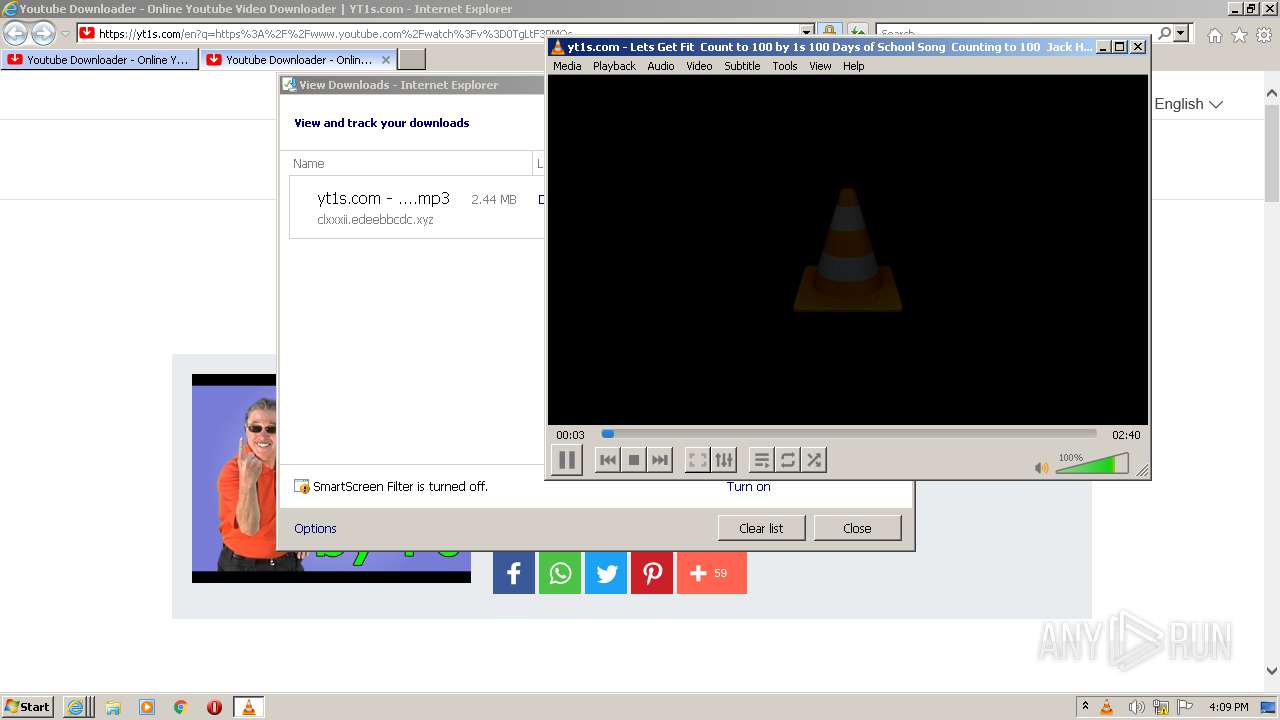The width and height of the screenshot is (1280, 720).
Task: Show VLC extended settings
Action: tap(724, 460)
